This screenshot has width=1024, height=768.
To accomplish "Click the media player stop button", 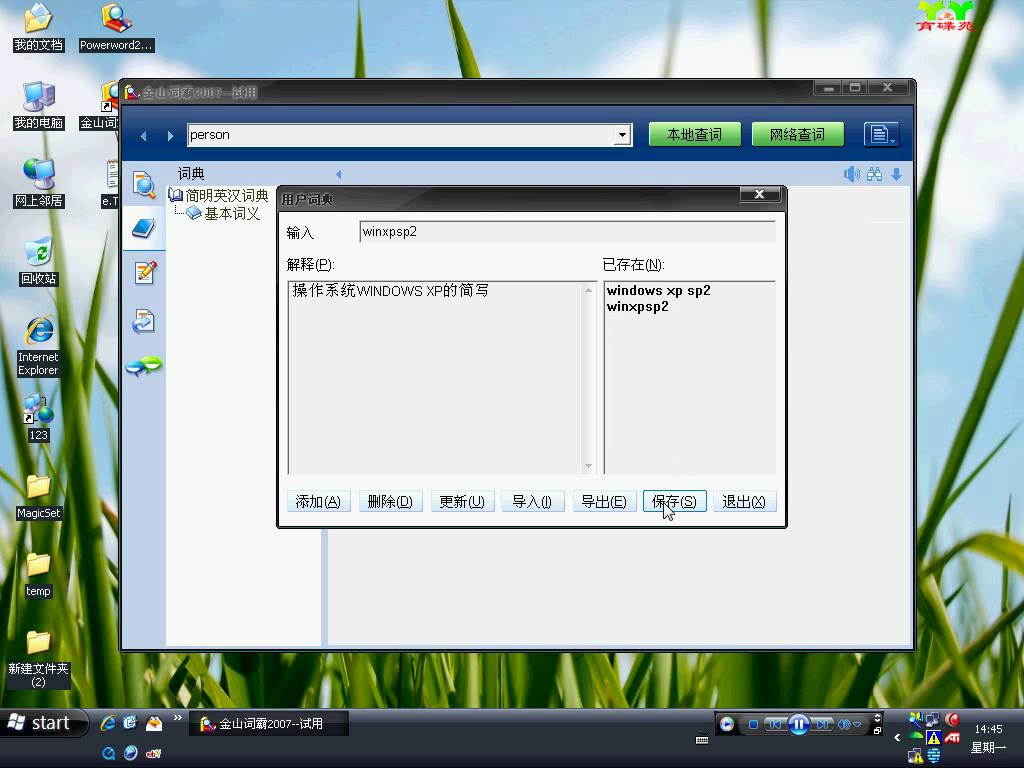I will pyautogui.click(x=753, y=724).
